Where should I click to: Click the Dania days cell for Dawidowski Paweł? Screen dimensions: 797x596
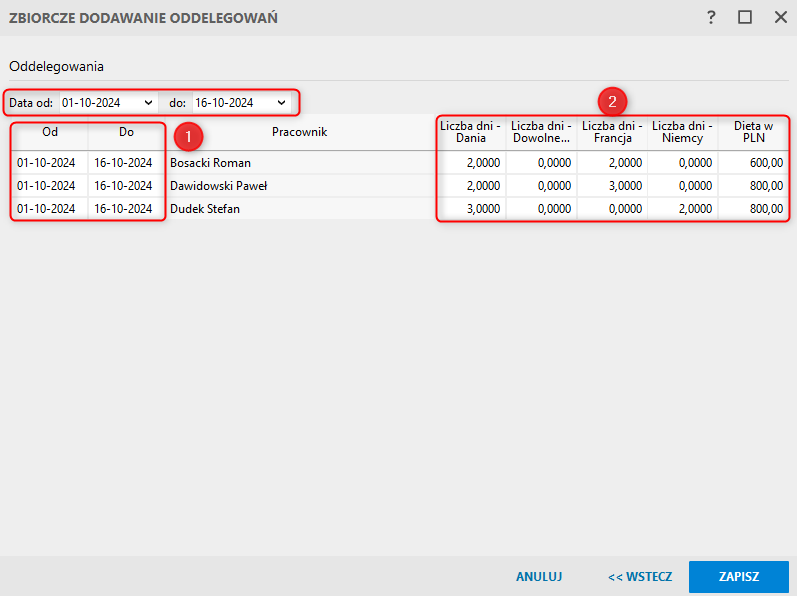pyautogui.click(x=471, y=186)
